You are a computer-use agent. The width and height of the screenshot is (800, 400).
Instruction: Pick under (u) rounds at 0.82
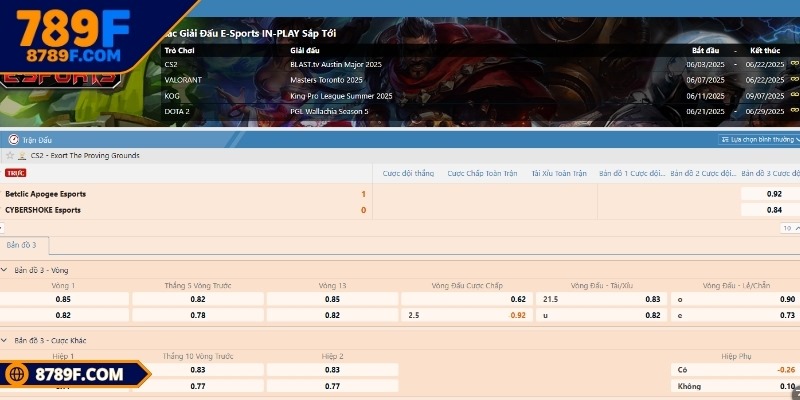[602, 315]
